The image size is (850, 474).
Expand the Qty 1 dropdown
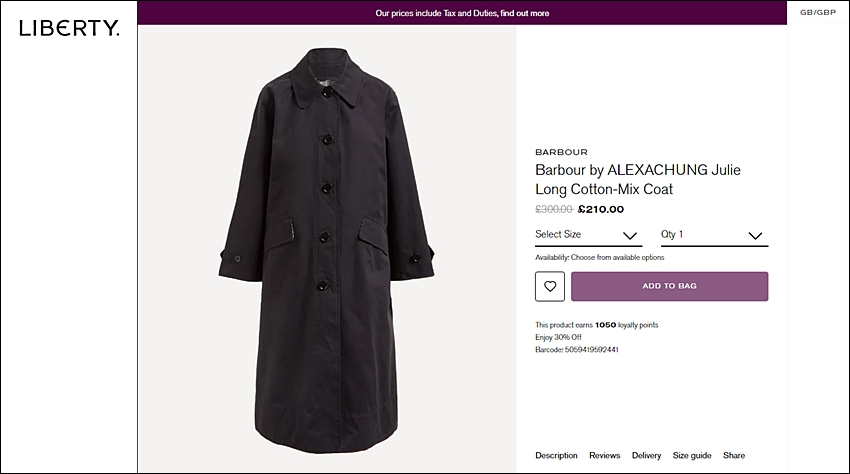click(714, 235)
